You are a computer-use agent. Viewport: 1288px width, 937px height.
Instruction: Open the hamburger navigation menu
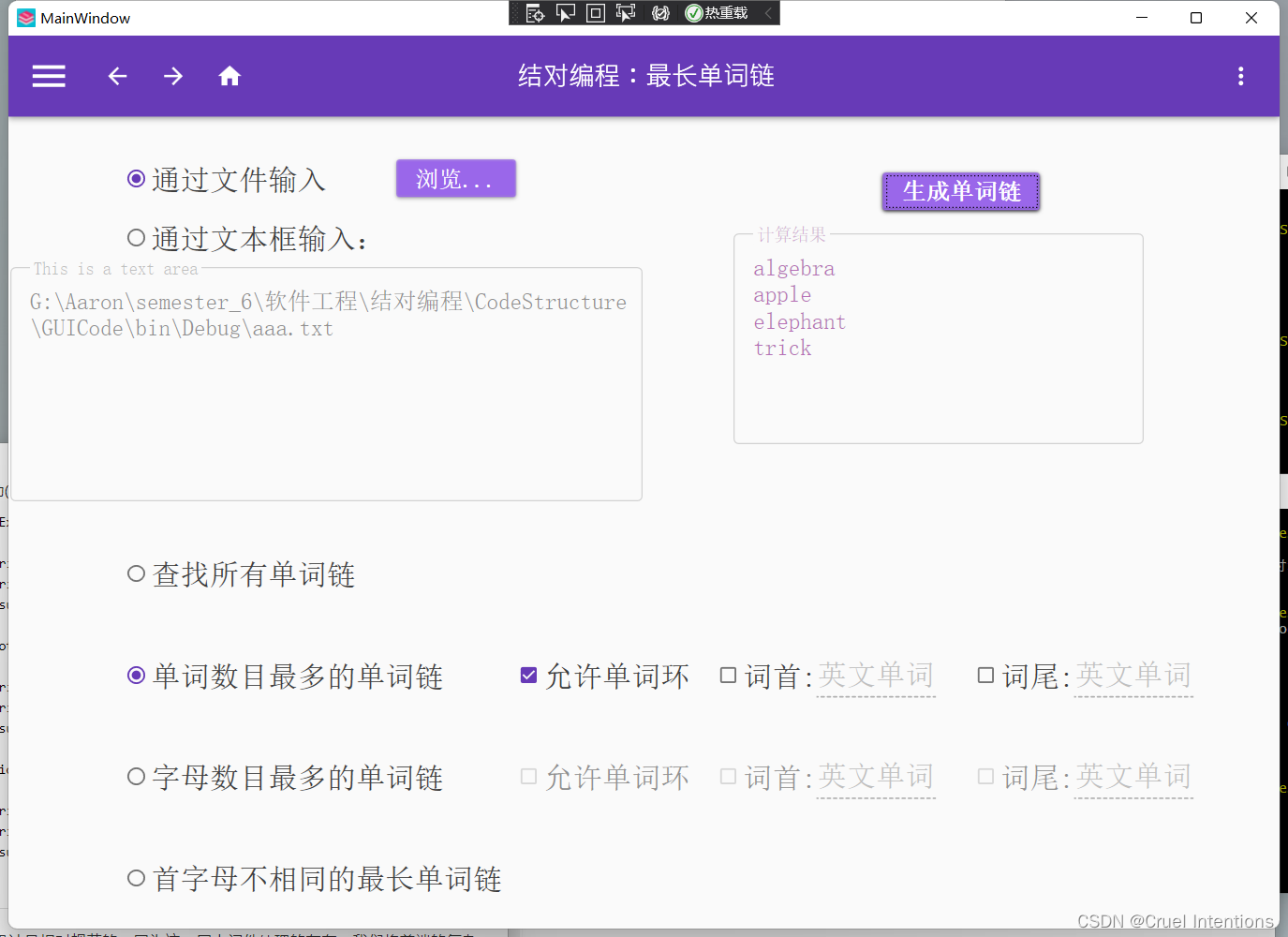49,76
